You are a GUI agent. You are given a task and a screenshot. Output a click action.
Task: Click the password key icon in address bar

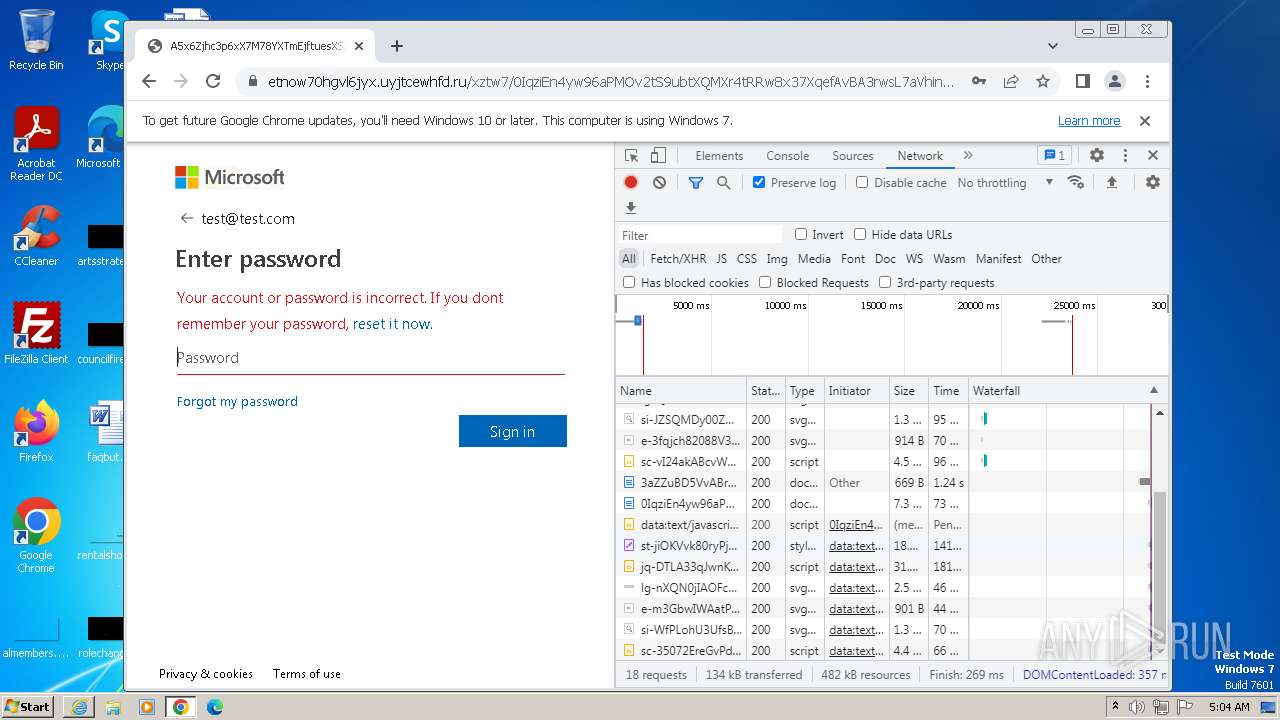pyautogui.click(x=979, y=81)
